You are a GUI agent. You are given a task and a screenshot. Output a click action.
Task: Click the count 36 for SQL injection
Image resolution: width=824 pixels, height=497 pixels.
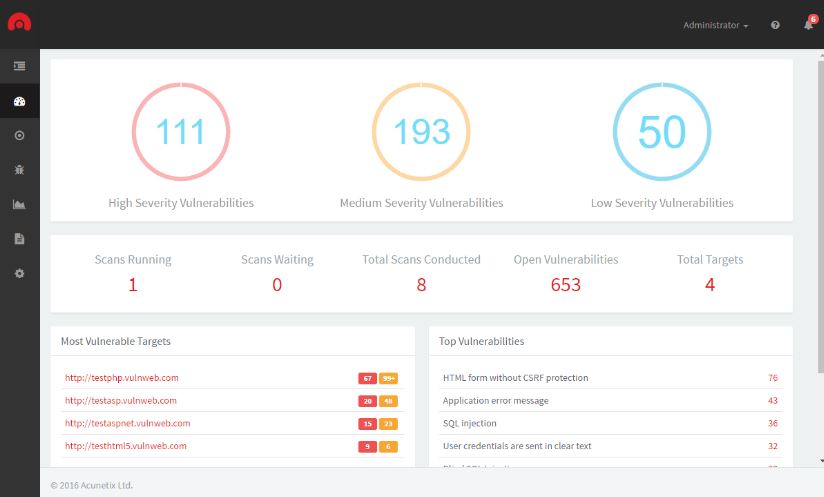772,423
